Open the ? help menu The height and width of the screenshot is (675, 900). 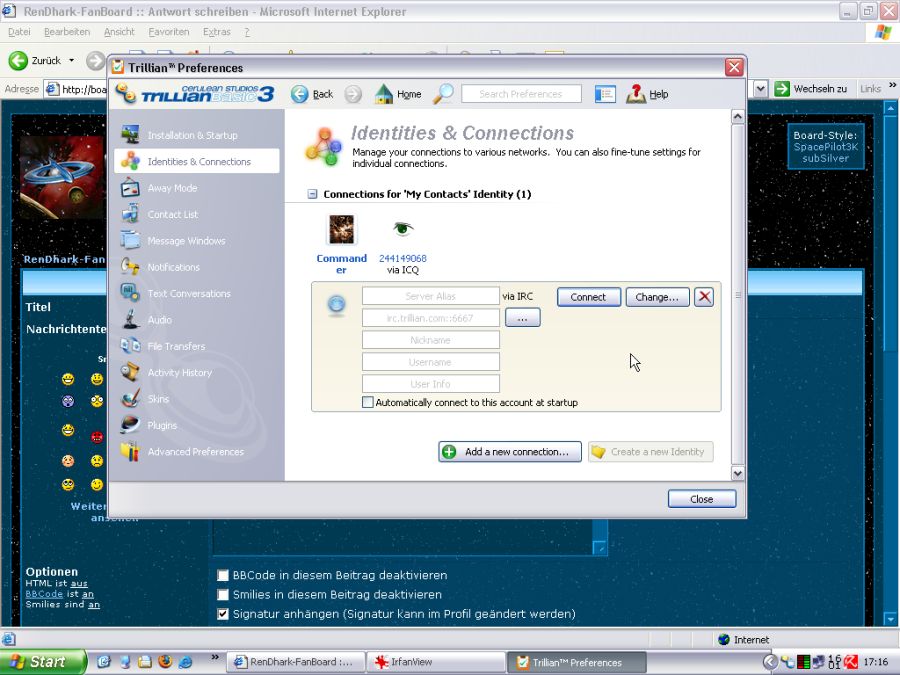(247, 32)
